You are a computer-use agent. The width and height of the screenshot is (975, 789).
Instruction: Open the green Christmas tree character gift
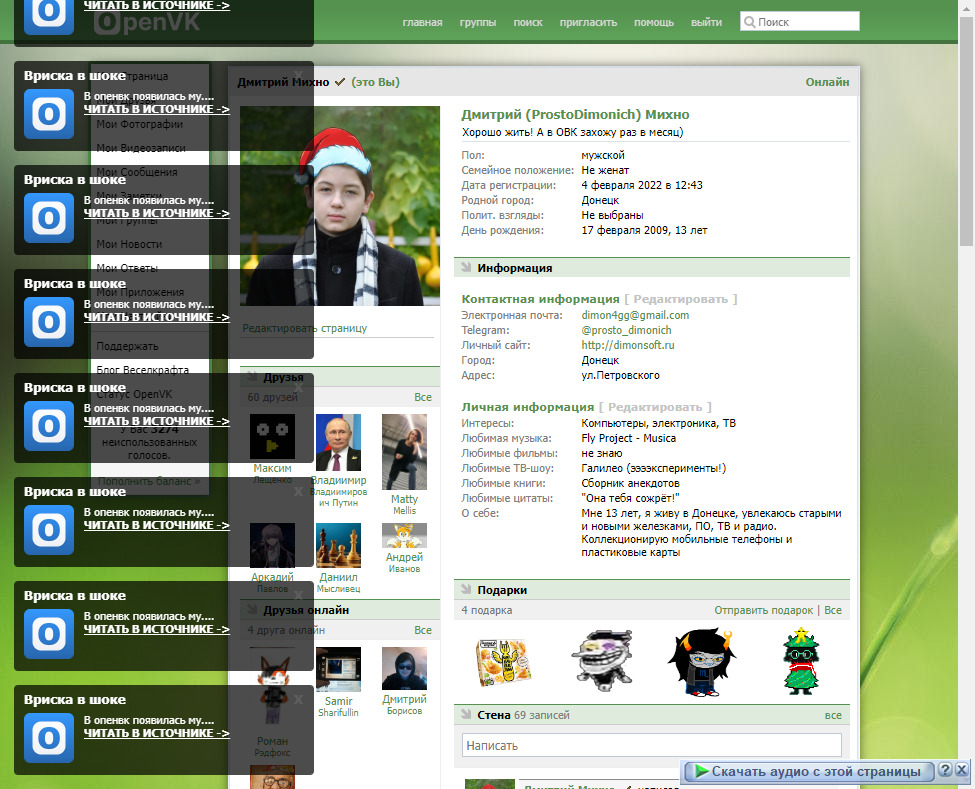pyautogui.click(x=801, y=661)
